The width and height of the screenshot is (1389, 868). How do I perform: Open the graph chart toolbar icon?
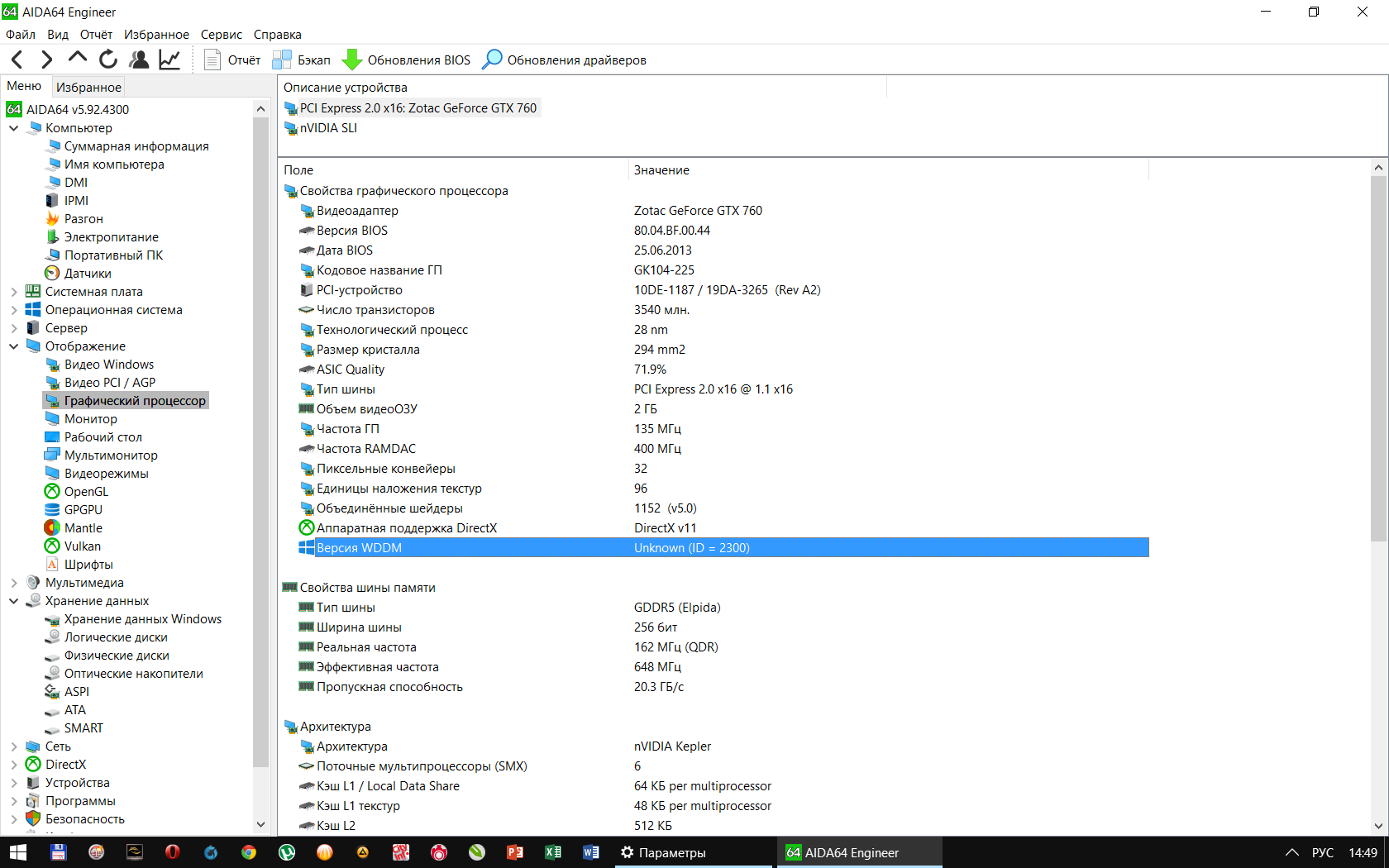169,60
